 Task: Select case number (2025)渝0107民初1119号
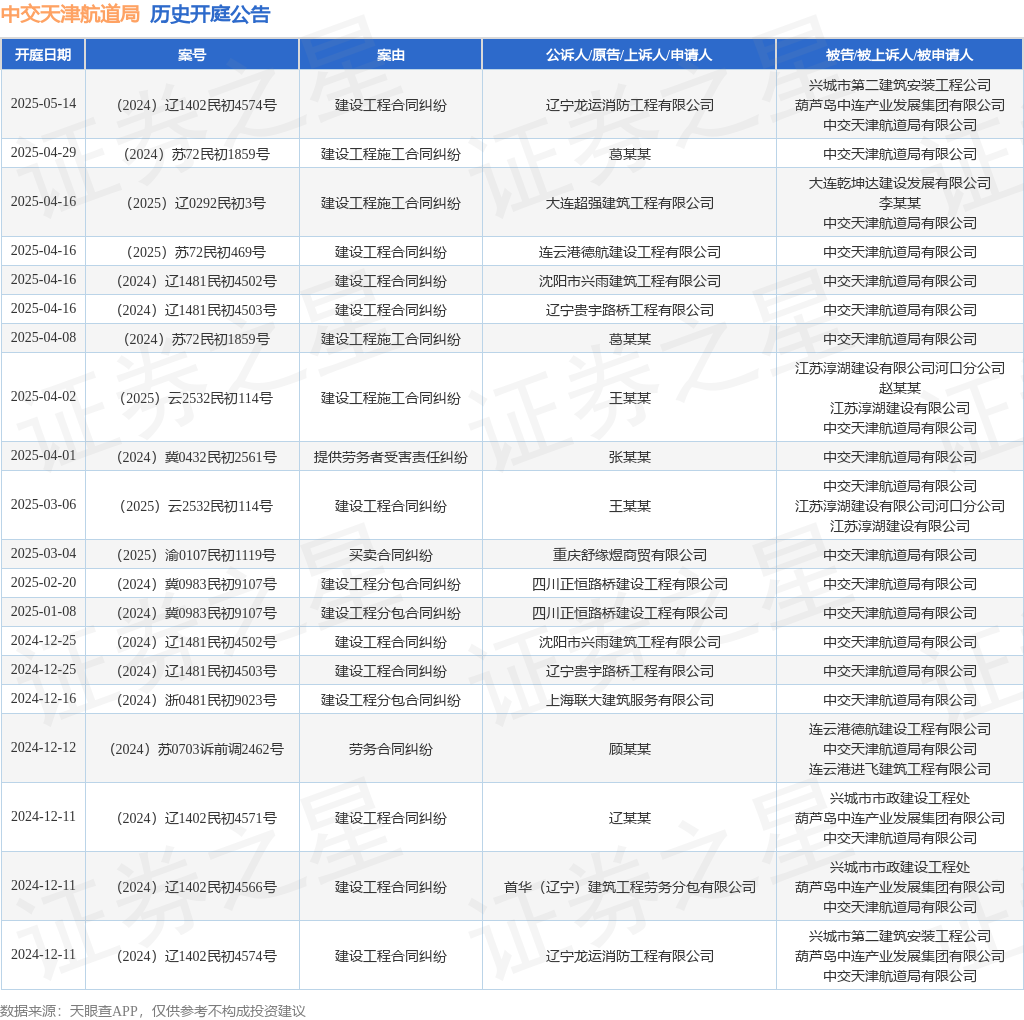(x=196, y=555)
